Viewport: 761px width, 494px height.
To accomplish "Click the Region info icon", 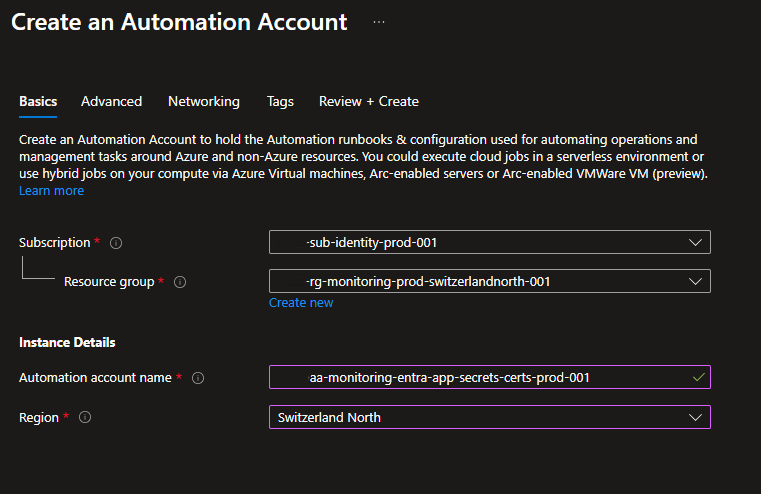I will [x=85, y=417].
